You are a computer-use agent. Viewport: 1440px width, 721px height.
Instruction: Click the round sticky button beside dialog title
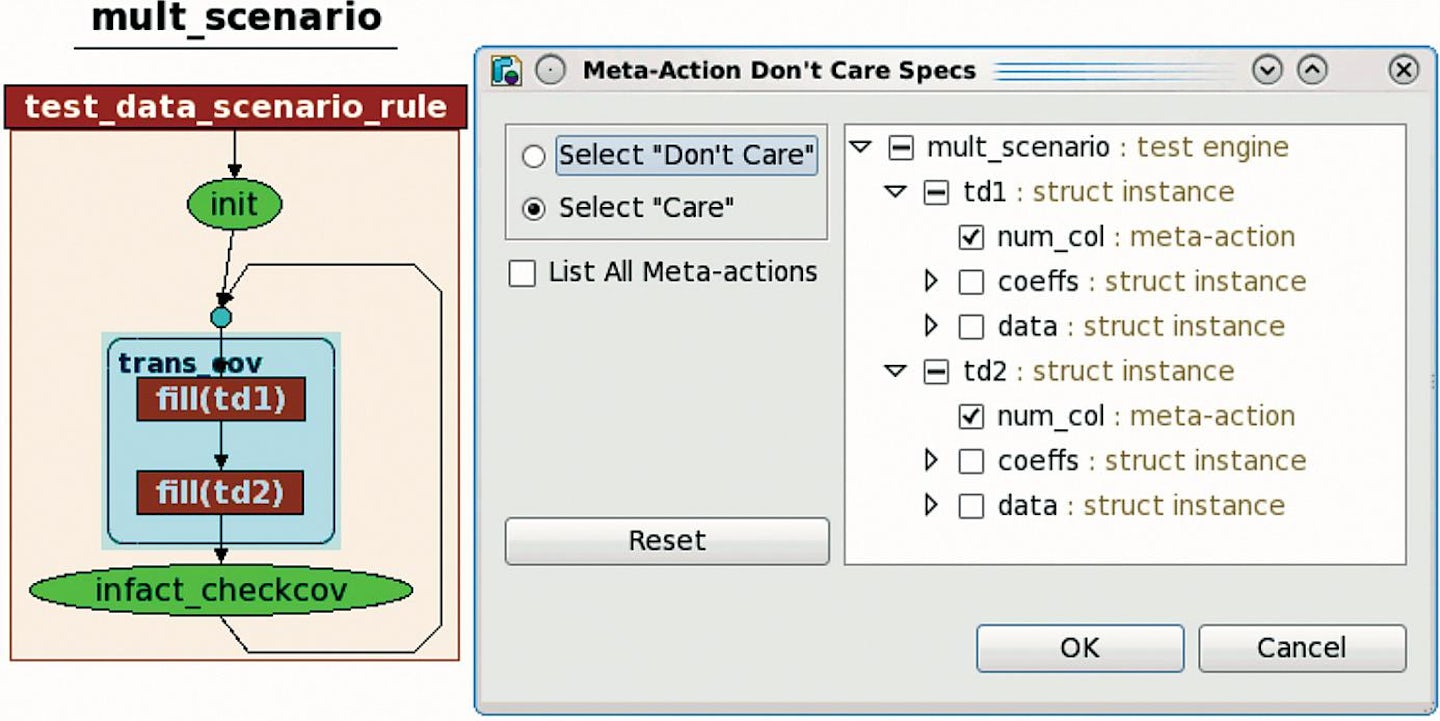(x=551, y=71)
